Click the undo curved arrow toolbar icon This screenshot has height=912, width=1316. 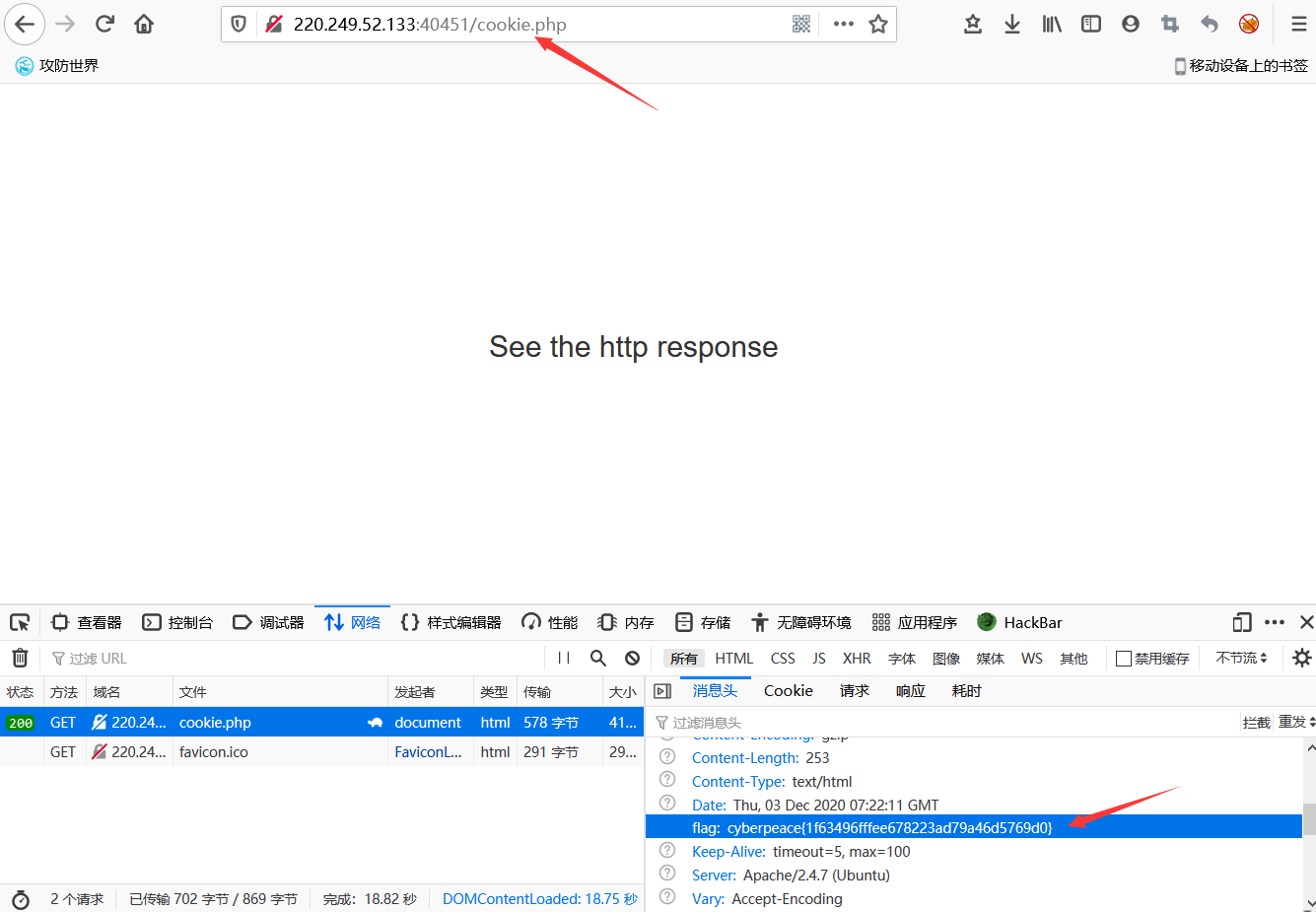click(1210, 25)
